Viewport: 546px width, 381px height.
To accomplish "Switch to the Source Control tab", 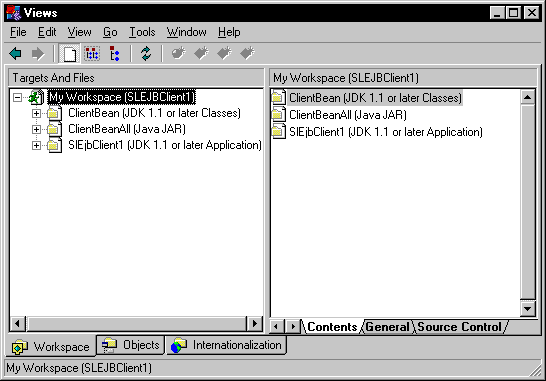I will pyautogui.click(x=460, y=327).
